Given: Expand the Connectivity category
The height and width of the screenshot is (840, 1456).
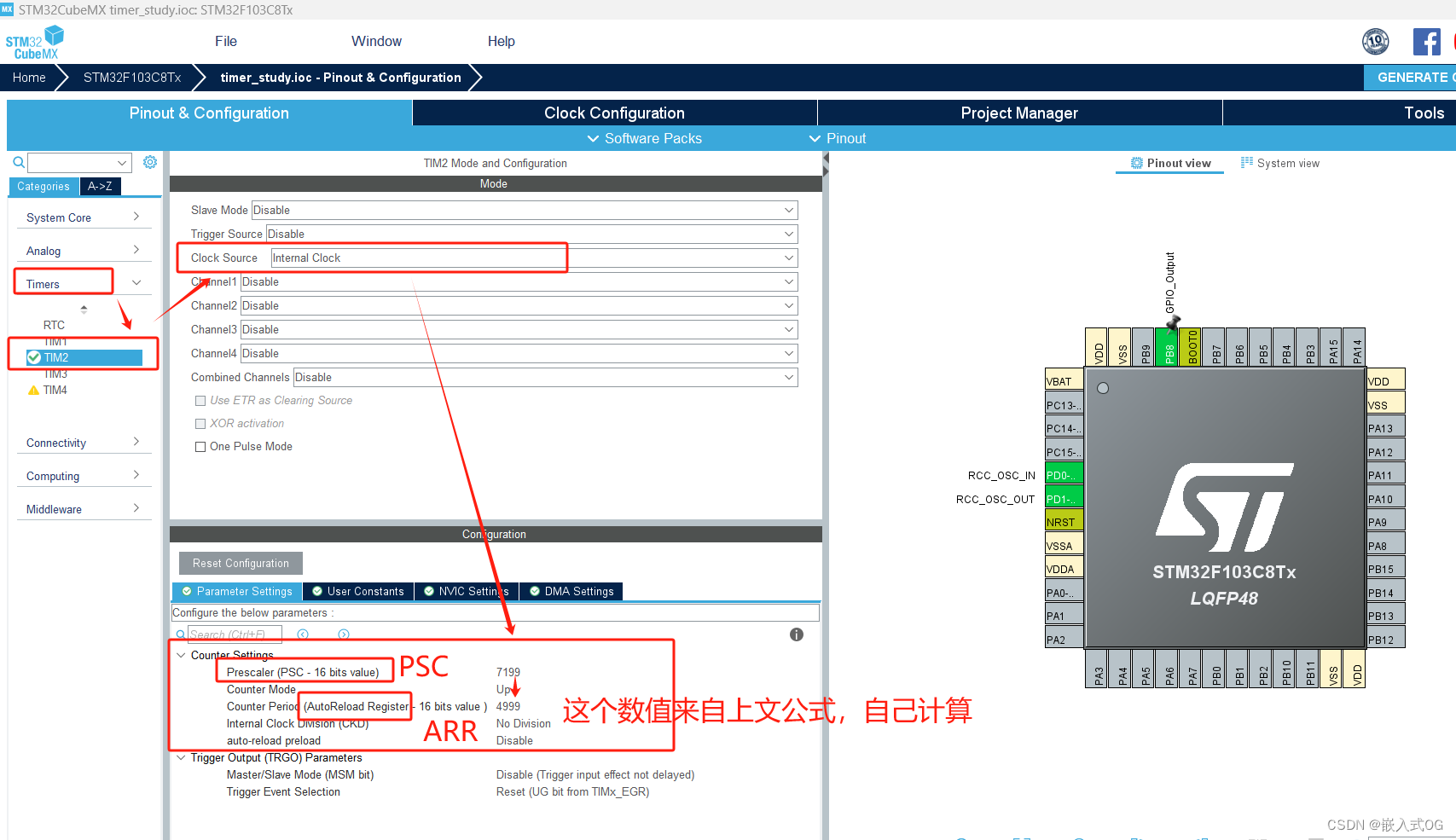Looking at the screenshot, I should click(84, 443).
